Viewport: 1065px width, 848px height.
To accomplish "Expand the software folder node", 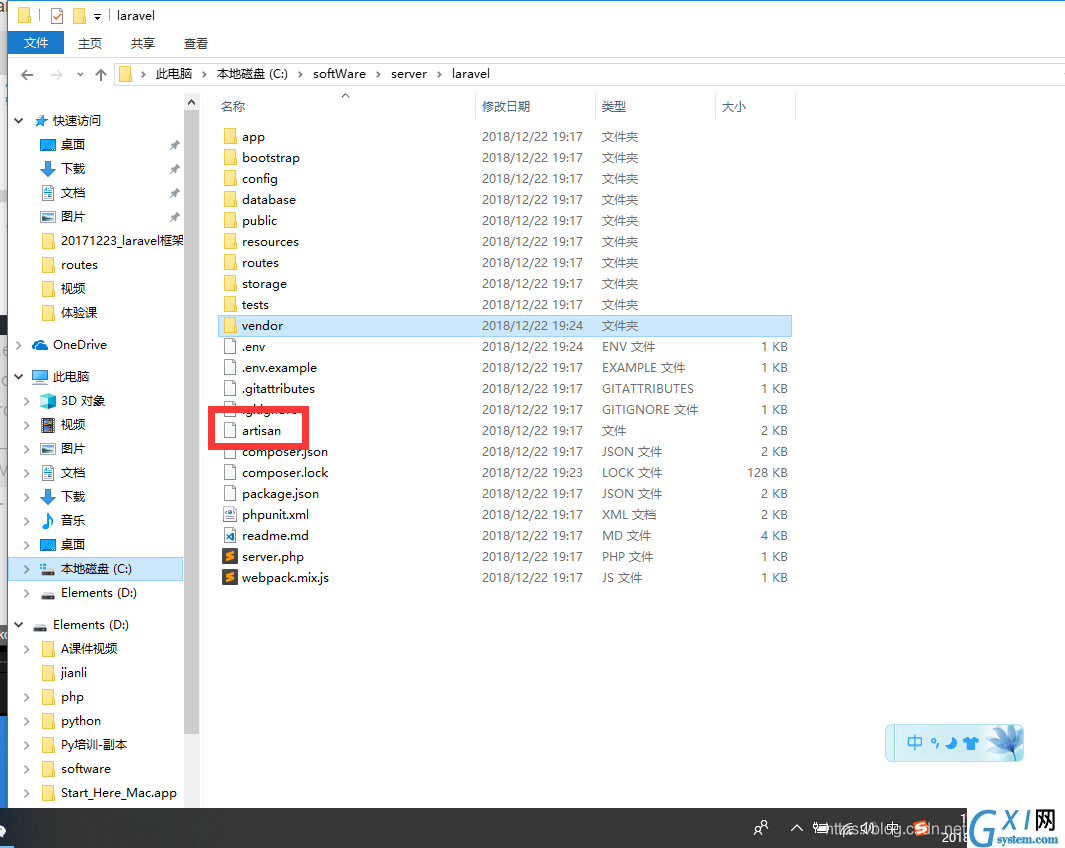I will (x=26, y=769).
